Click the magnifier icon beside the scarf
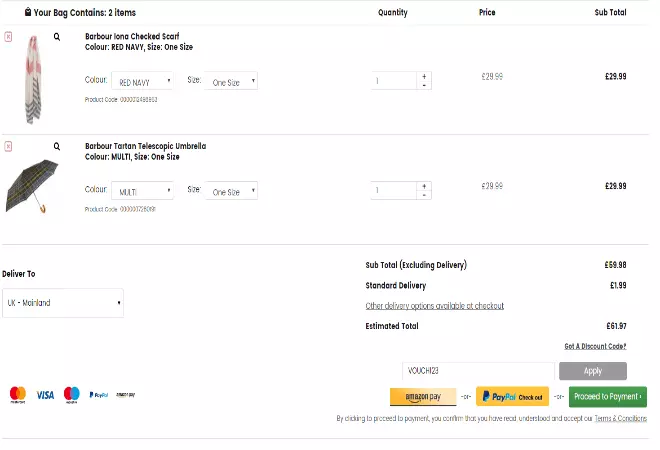The image size is (660, 450). 57,36
